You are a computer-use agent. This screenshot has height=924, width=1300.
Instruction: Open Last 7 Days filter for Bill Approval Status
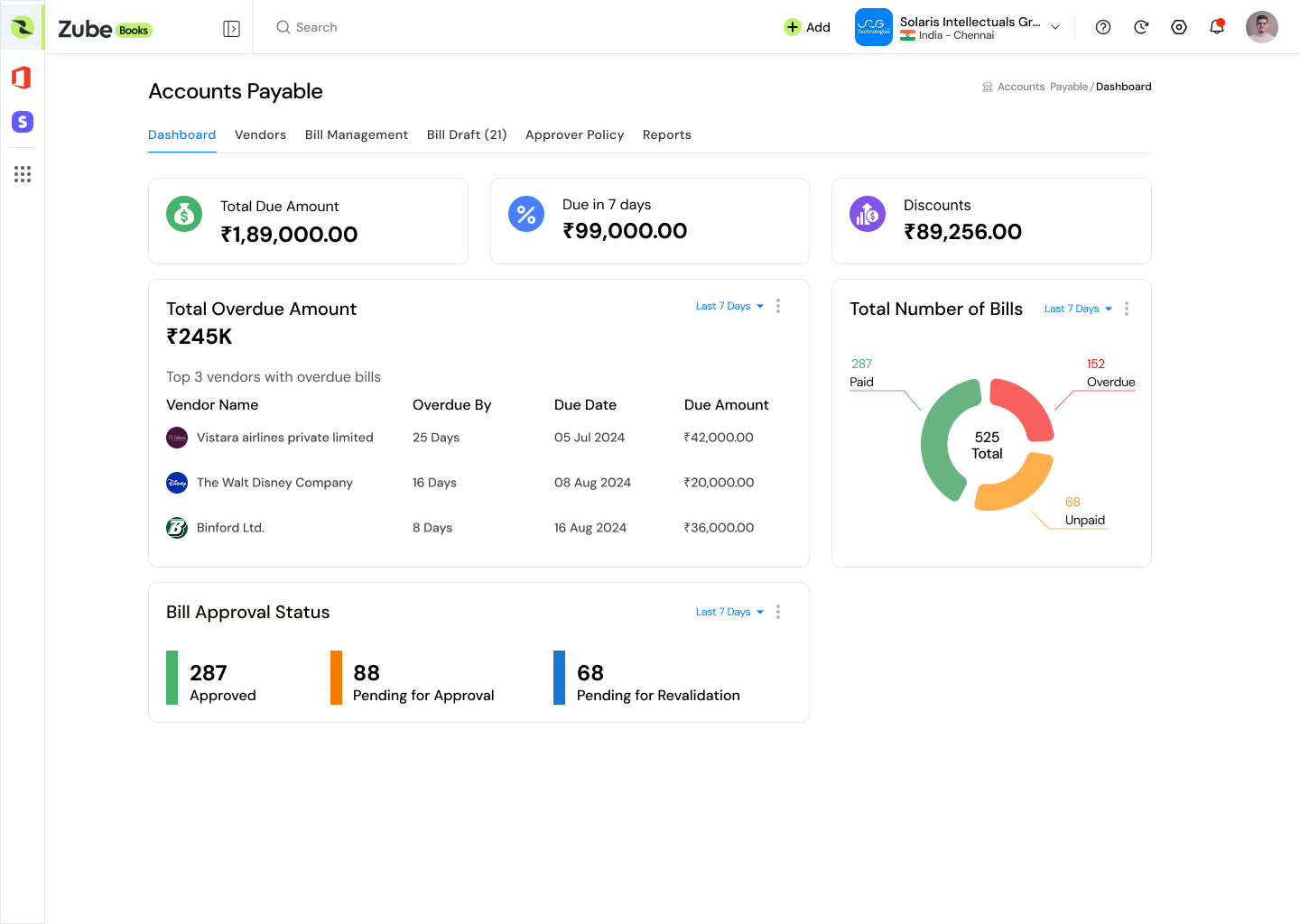pyautogui.click(x=729, y=612)
